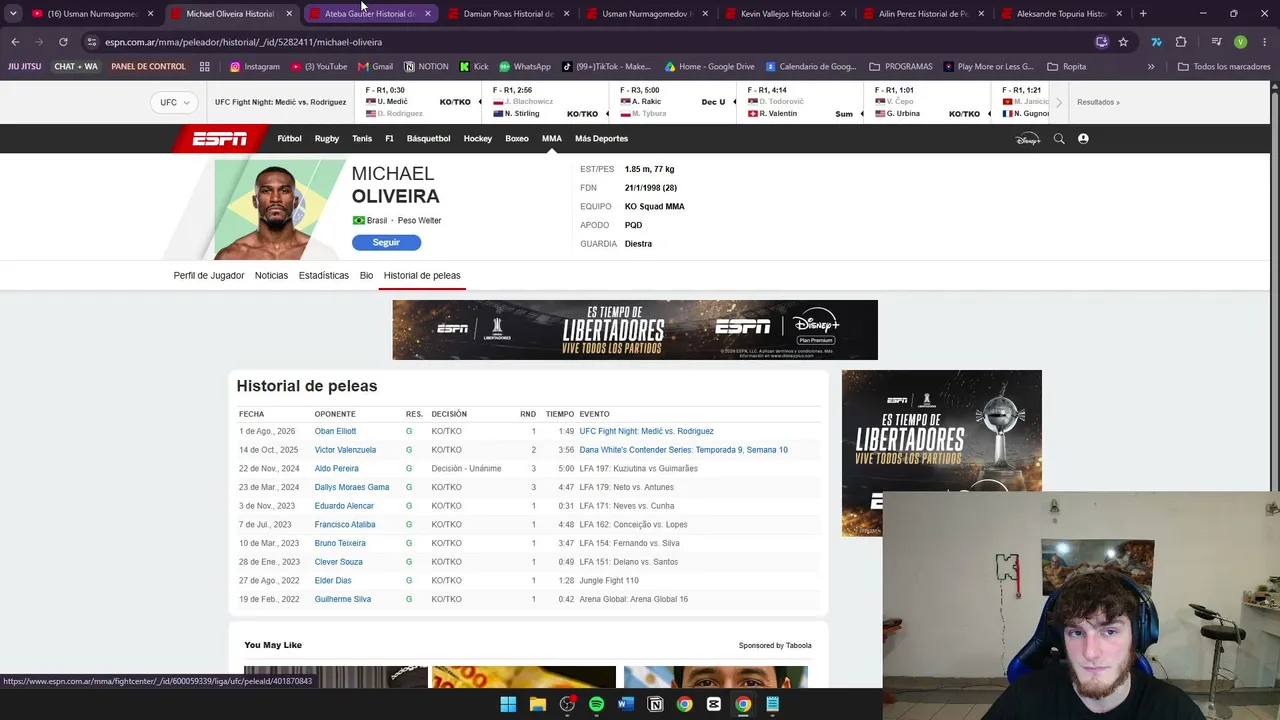
Task: Open CapCut from the taskbar
Action: (x=714, y=704)
